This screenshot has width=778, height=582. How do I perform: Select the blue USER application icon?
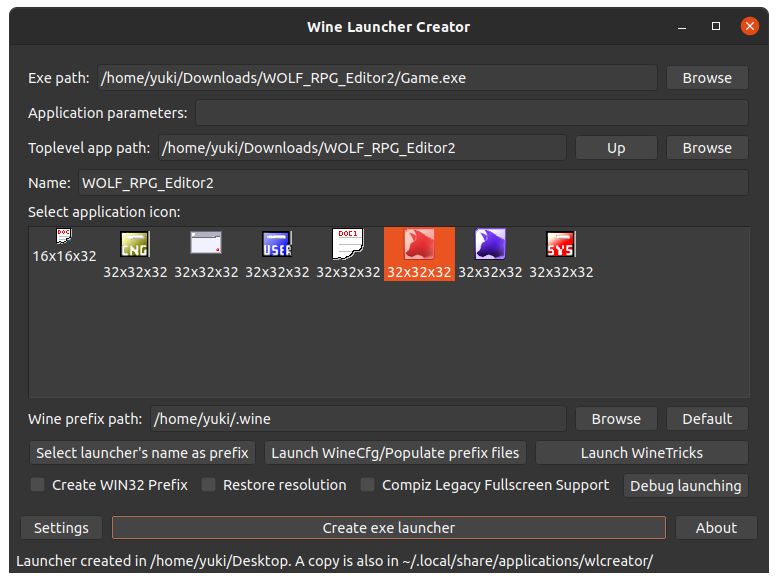tap(277, 254)
